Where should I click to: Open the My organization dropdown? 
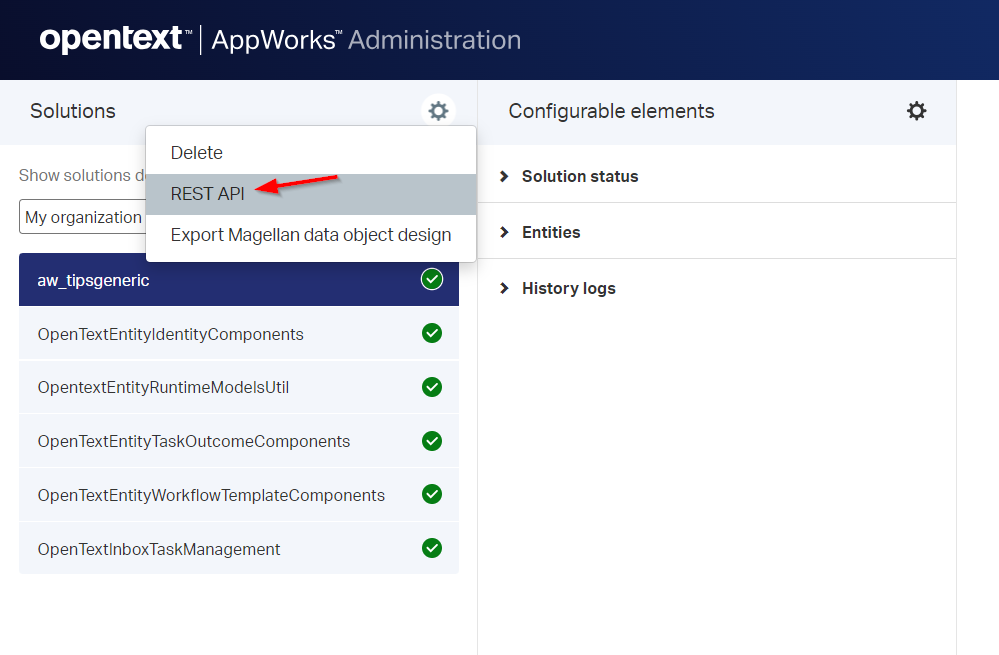[83, 217]
